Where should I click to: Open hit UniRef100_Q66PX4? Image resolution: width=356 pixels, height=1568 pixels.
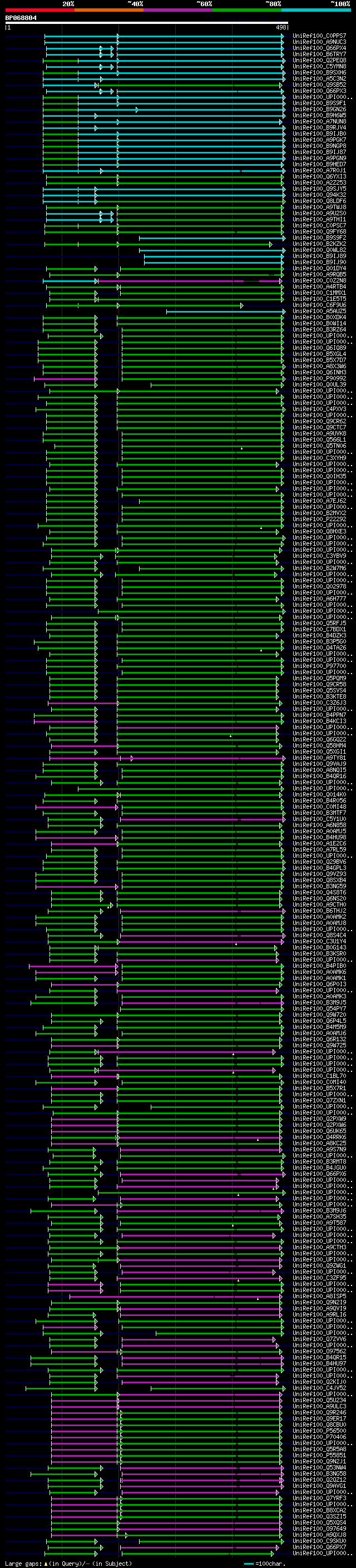[x=319, y=48]
